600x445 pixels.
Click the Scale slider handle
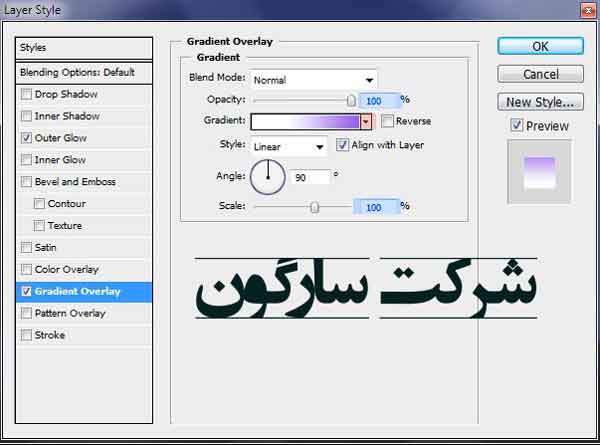click(x=315, y=207)
